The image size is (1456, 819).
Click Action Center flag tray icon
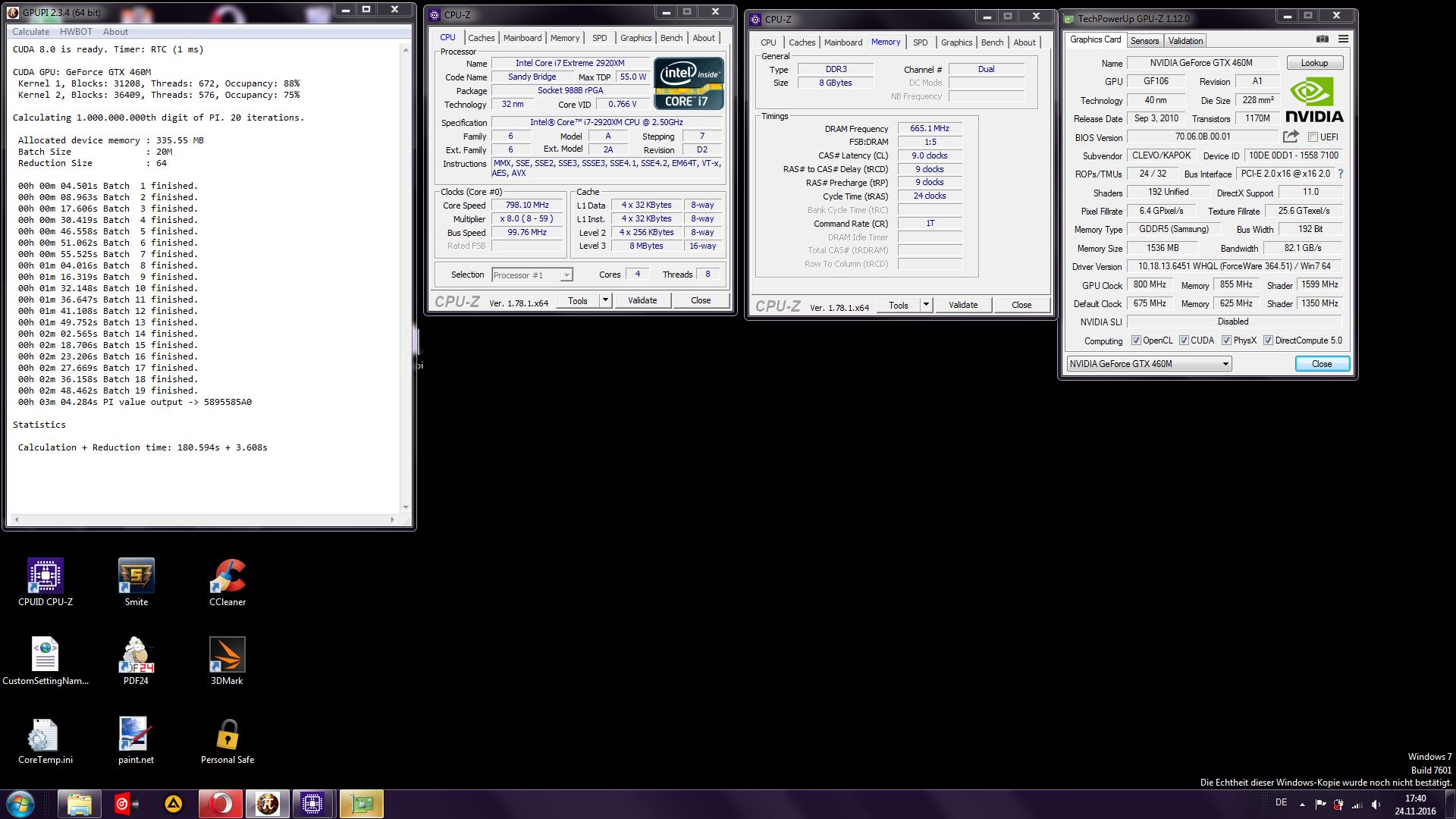pyautogui.click(x=1320, y=805)
